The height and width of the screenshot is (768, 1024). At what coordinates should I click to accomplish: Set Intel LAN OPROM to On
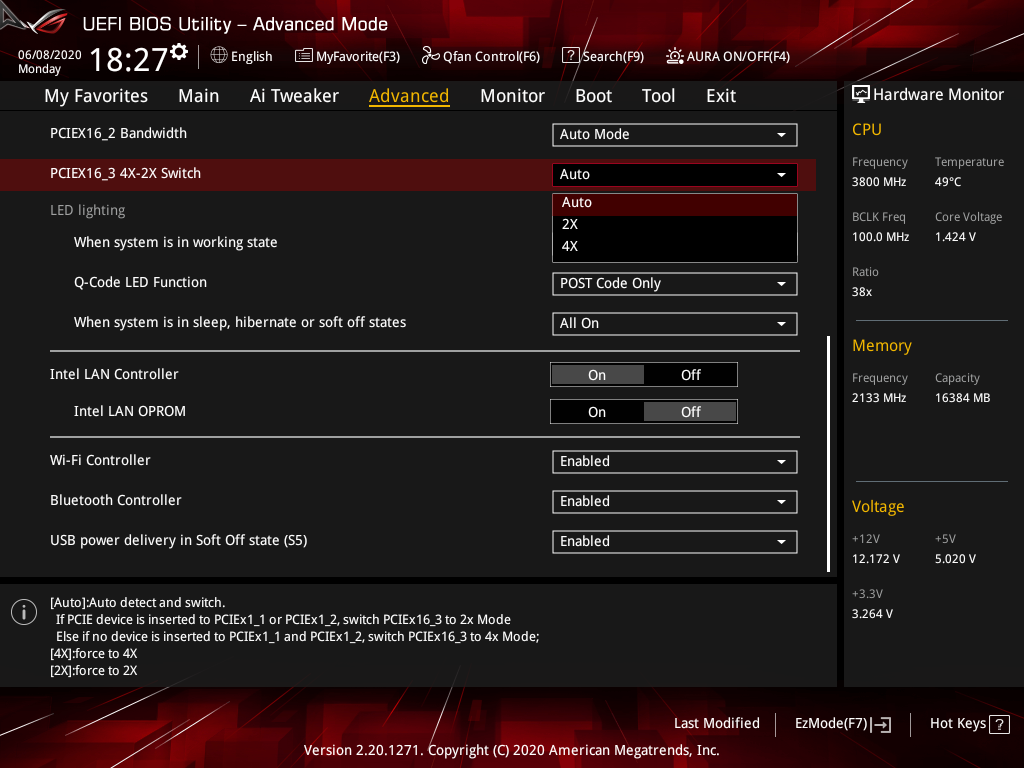pyautogui.click(x=598, y=412)
